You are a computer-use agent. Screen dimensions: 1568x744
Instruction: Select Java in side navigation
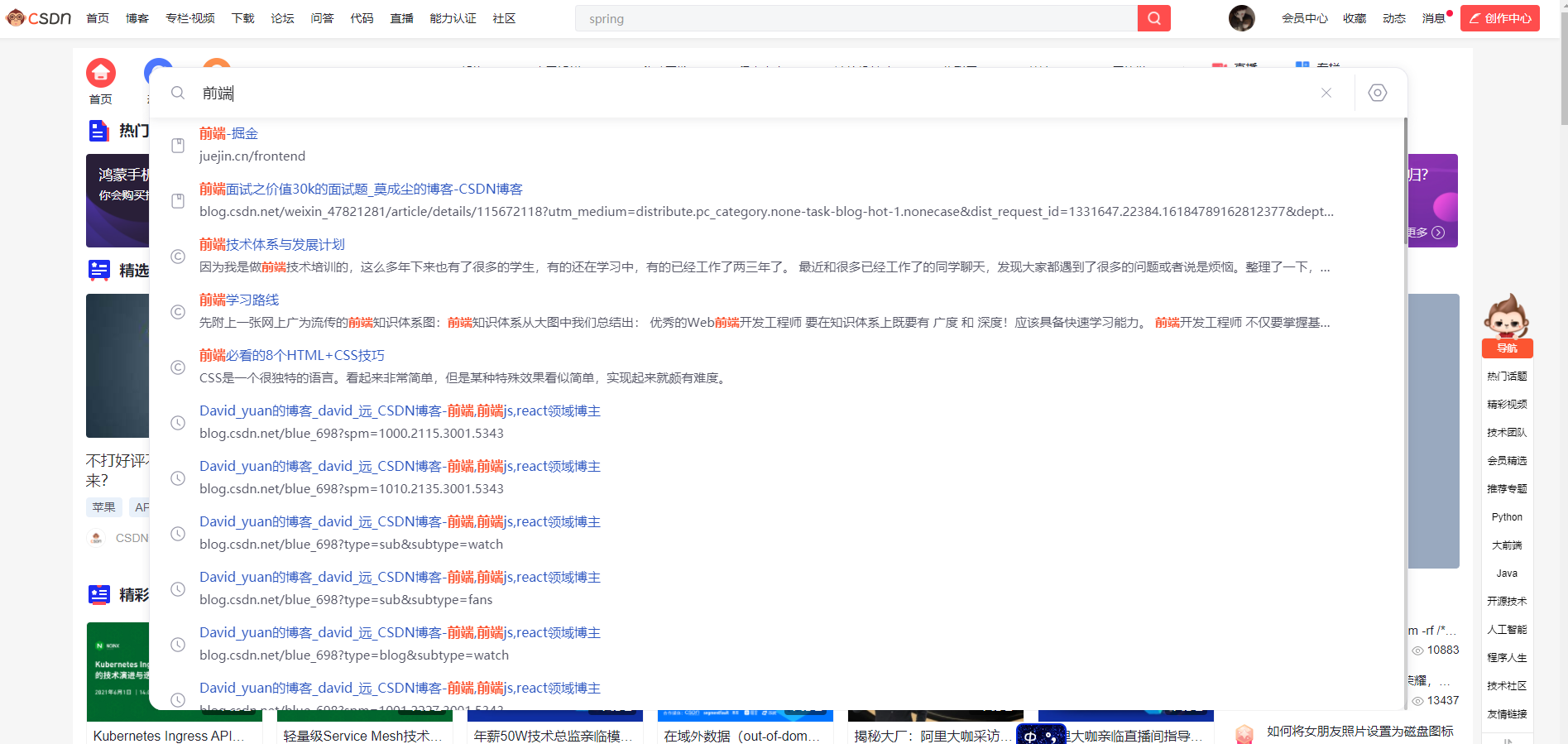(x=1507, y=574)
